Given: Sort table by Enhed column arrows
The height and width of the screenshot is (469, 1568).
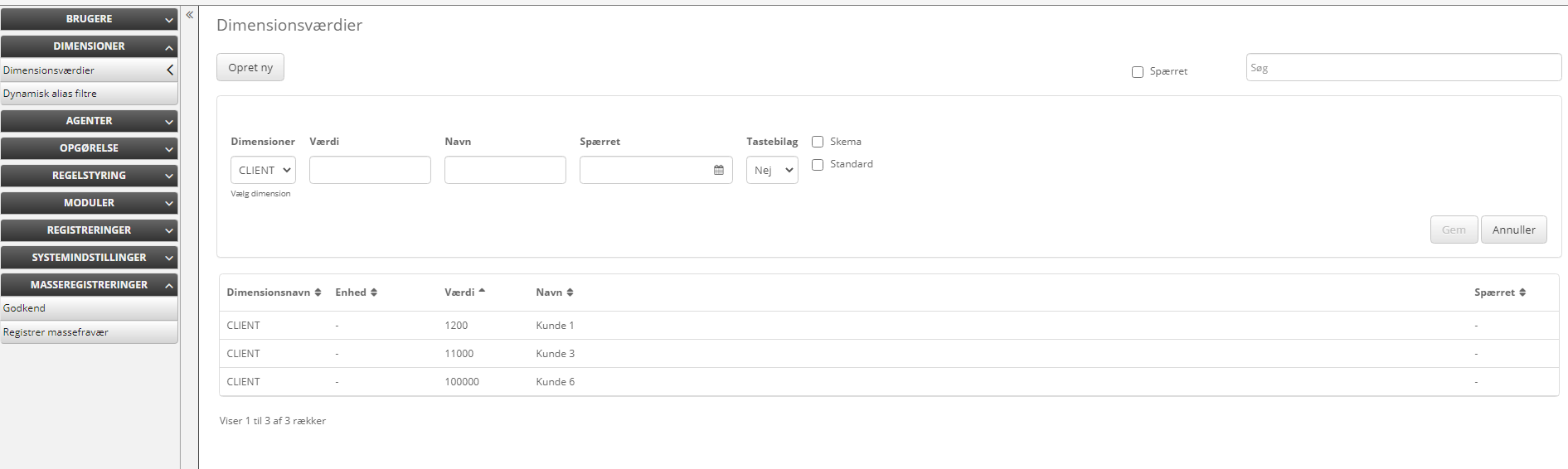Looking at the screenshot, I should (374, 293).
